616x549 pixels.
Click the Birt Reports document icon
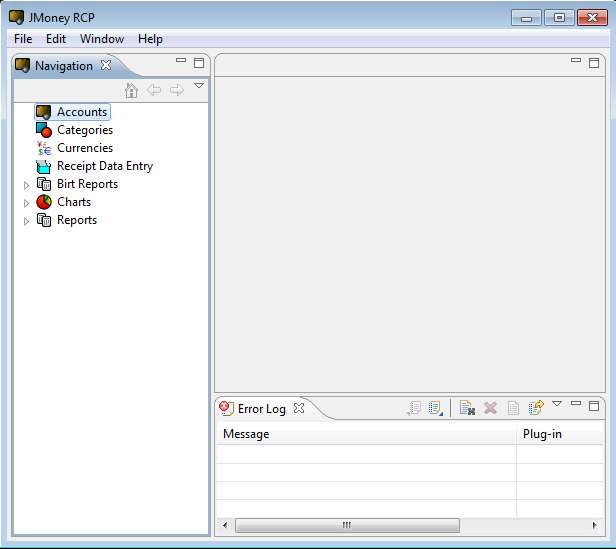[x=44, y=184]
